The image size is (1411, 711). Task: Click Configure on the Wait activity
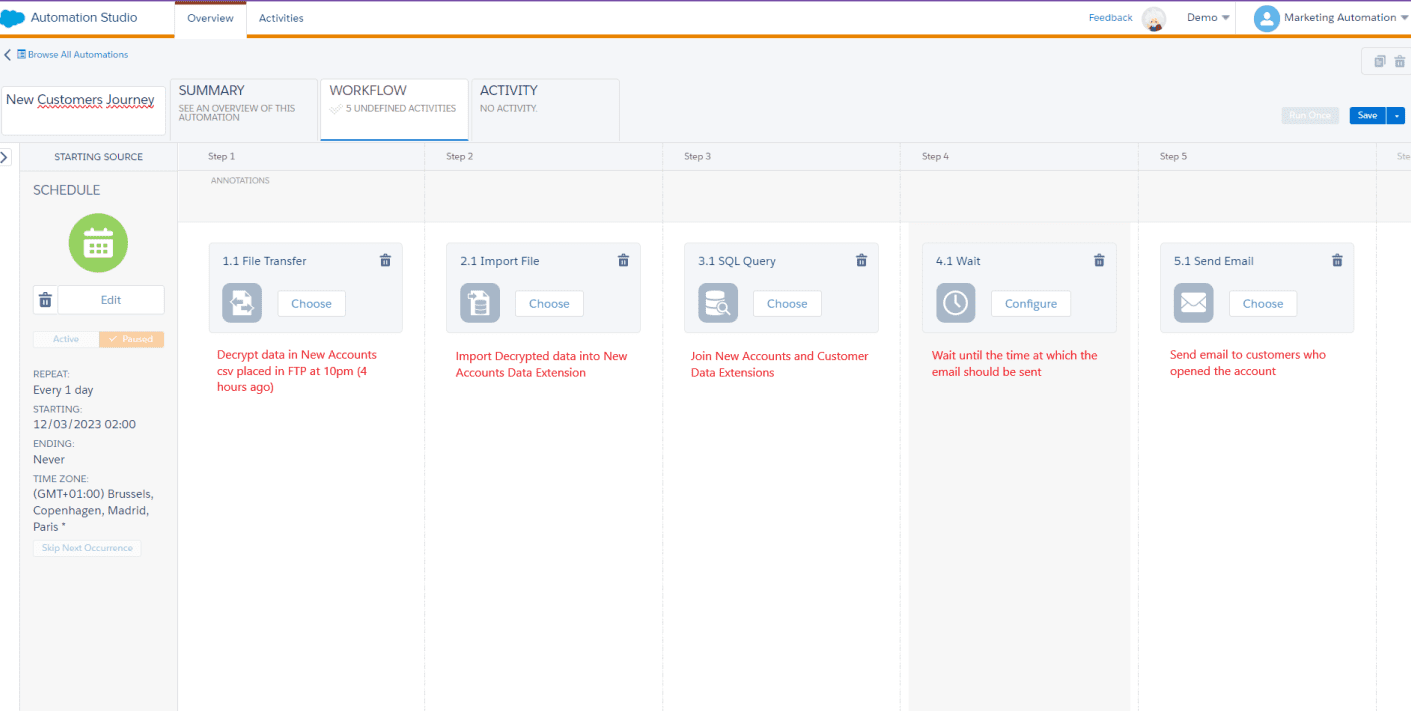tap(1030, 304)
